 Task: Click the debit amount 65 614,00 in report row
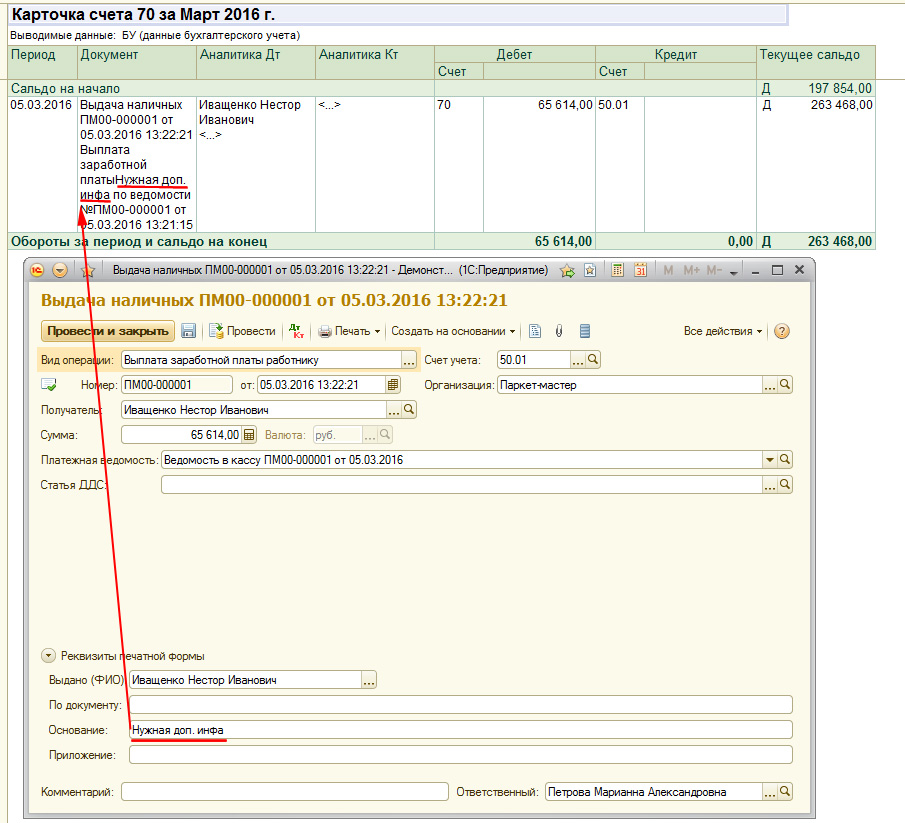click(x=565, y=105)
